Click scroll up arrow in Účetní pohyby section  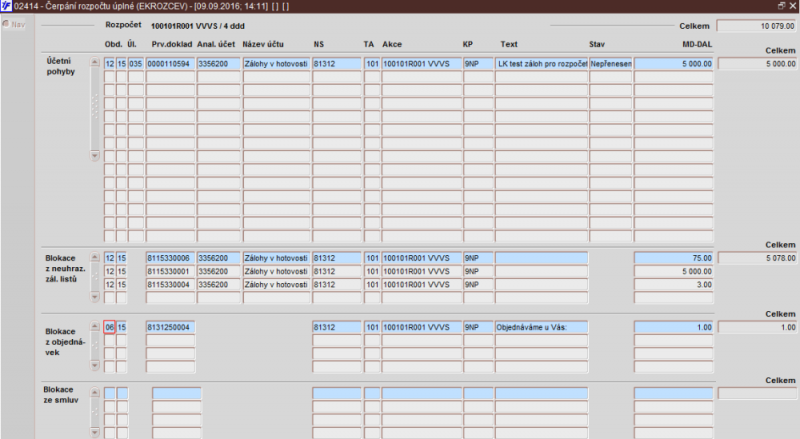tap(94, 62)
